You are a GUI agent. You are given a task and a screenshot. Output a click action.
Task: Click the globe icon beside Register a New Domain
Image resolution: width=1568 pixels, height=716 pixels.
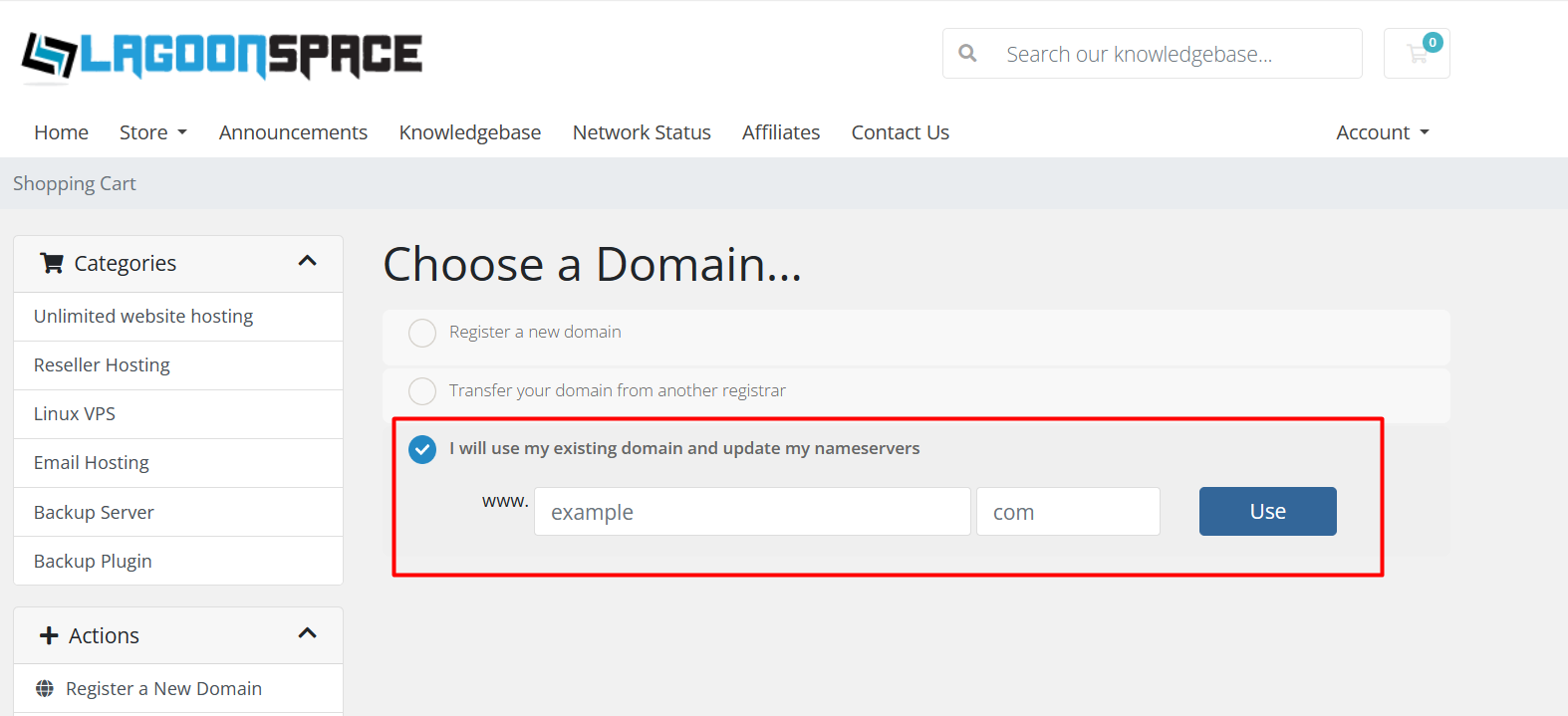point(45,689)
